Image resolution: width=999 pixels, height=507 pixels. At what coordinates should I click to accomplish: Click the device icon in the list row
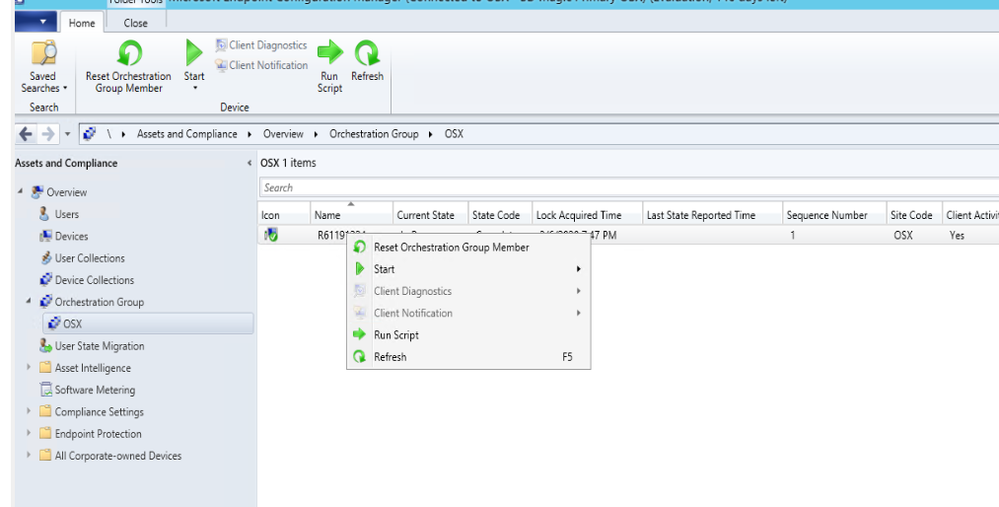click(x=271, y=235)
